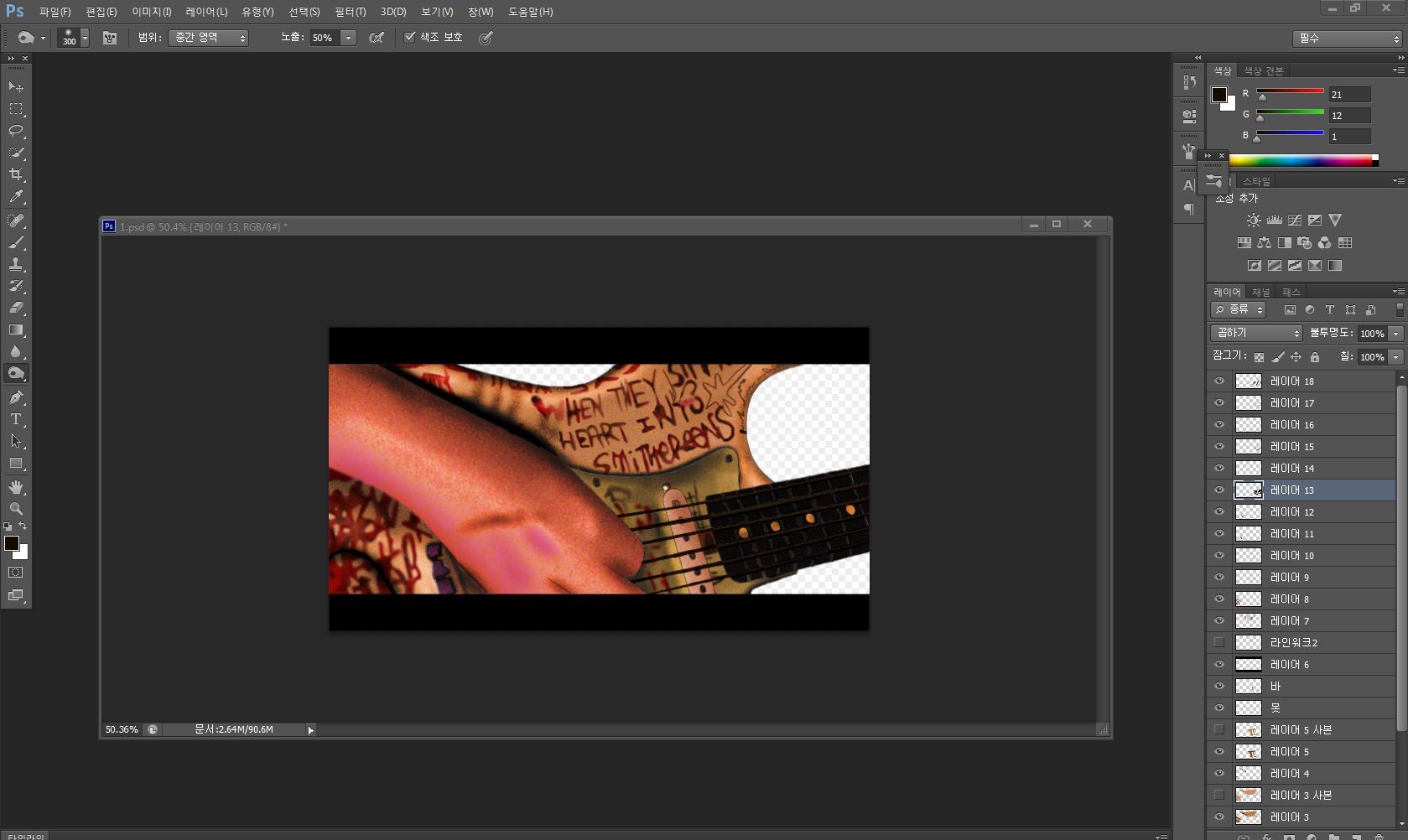Show the hidden 라인워크2 layer
The height and width of the screenshot is (840, 1408).
point(1219,642)
